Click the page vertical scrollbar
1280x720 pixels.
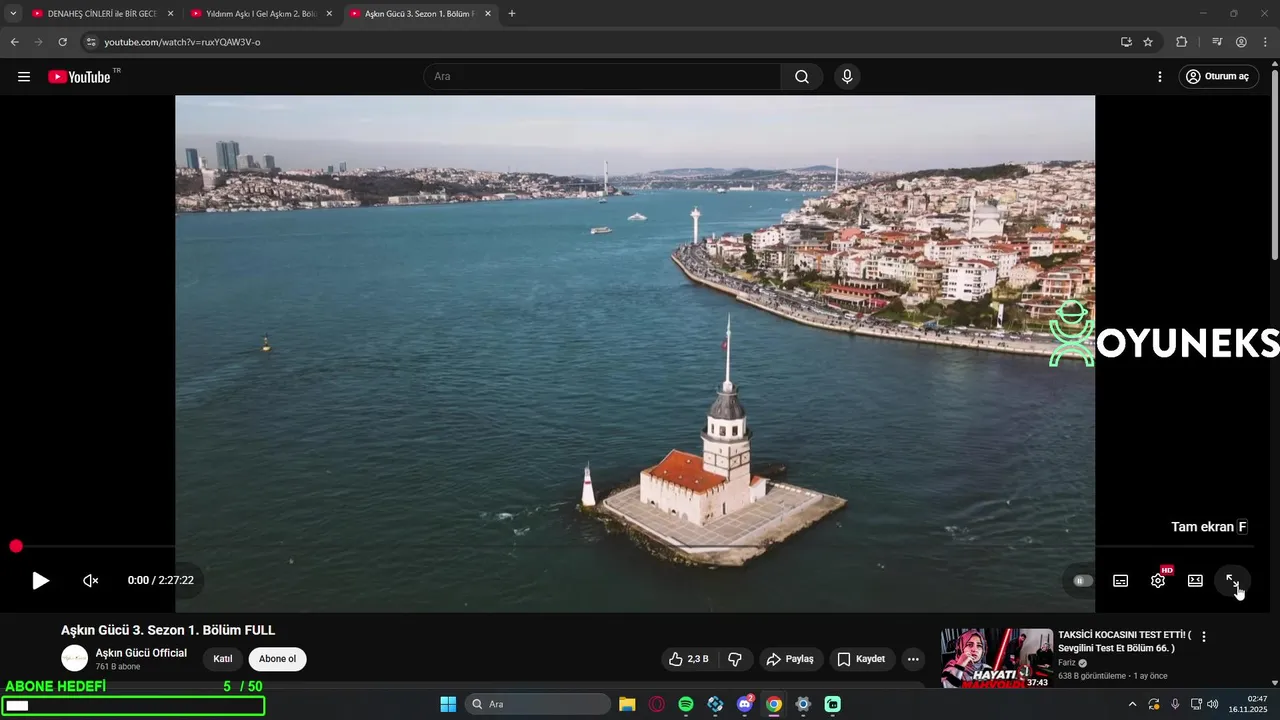tap(1274, 165)
